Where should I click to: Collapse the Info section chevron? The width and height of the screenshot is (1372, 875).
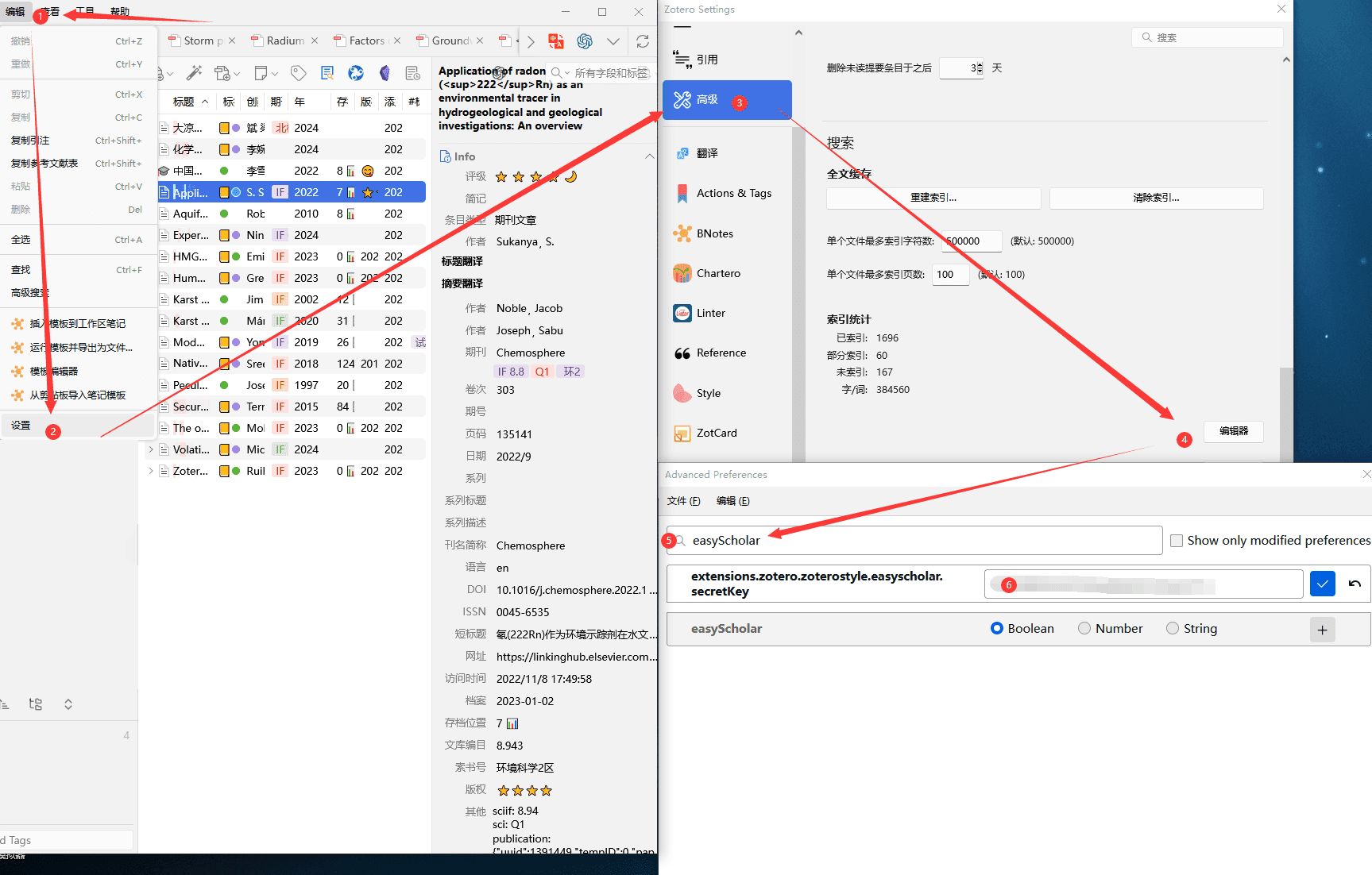[649, 156]
